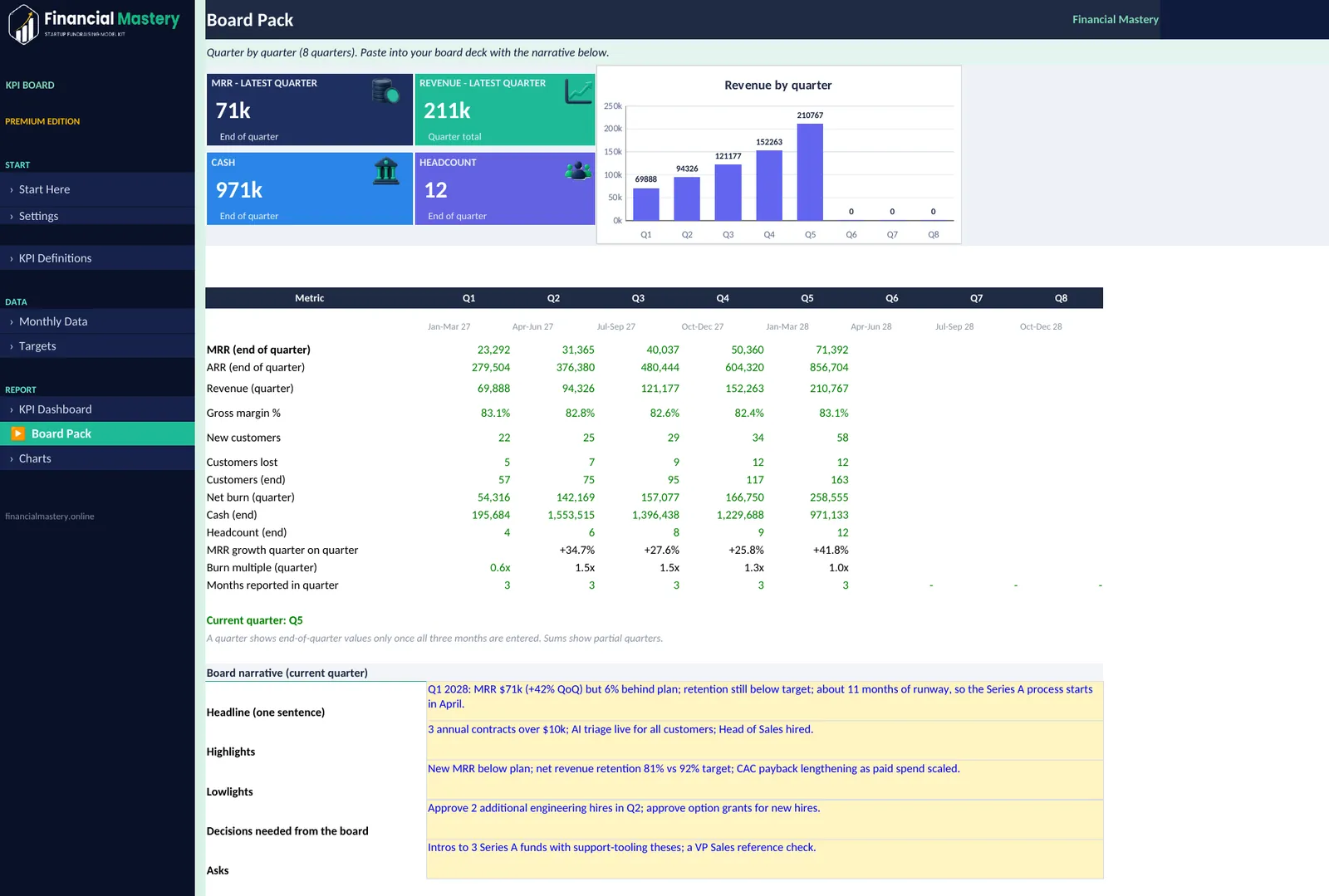This screenshot has width=1329, height=896.
Task: Click the revenue growth chart icon
Action: point(579,91)
